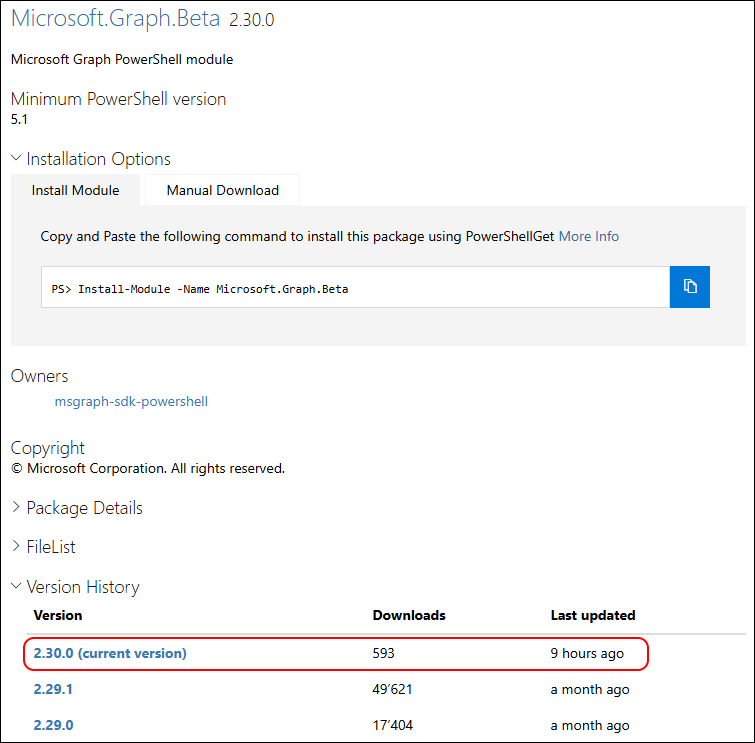Open version 2.29.1 link
755x743 pixels.
pyautogui.click(x=53, y=689)
